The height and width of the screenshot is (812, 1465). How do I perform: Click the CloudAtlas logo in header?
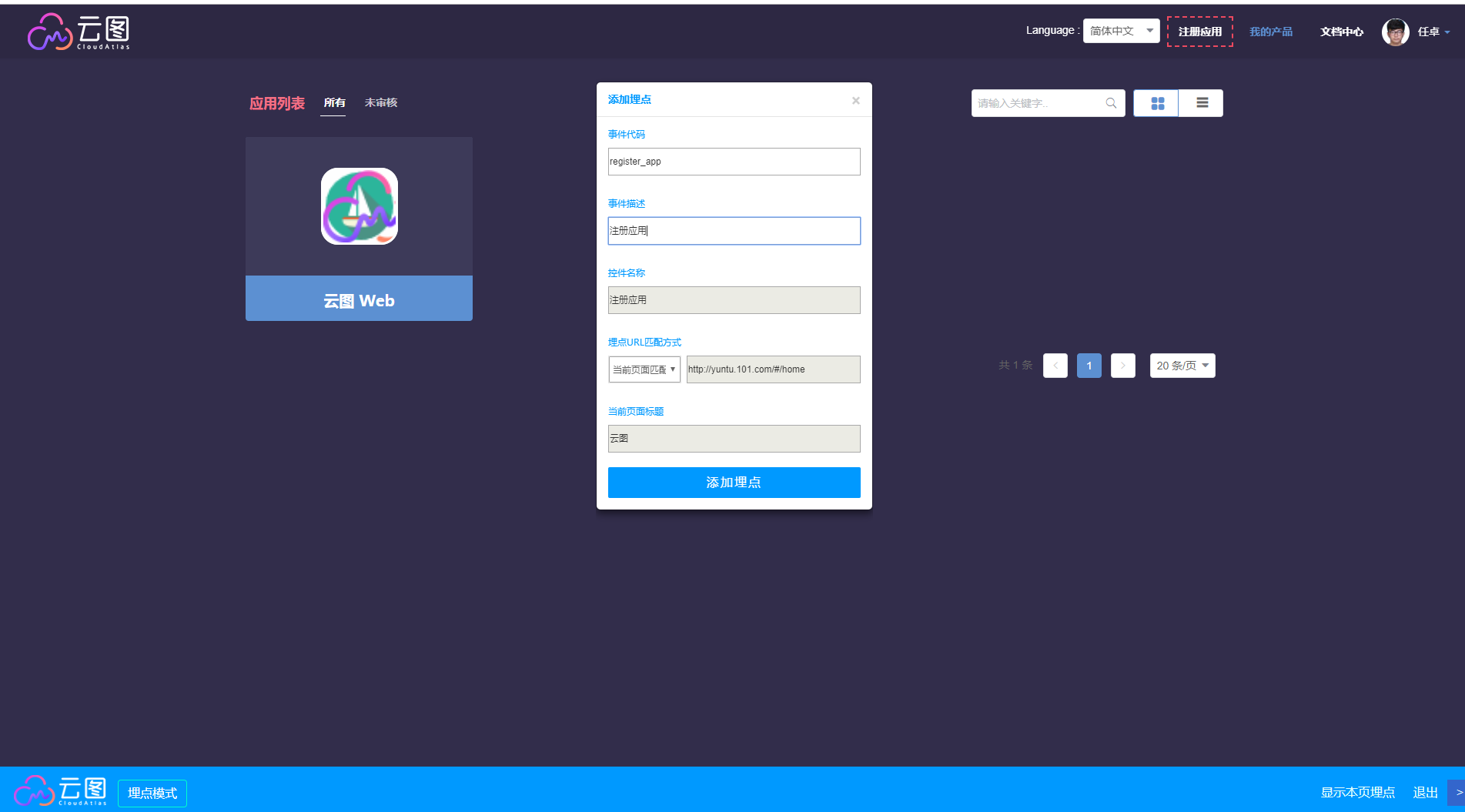click(79, 32)
